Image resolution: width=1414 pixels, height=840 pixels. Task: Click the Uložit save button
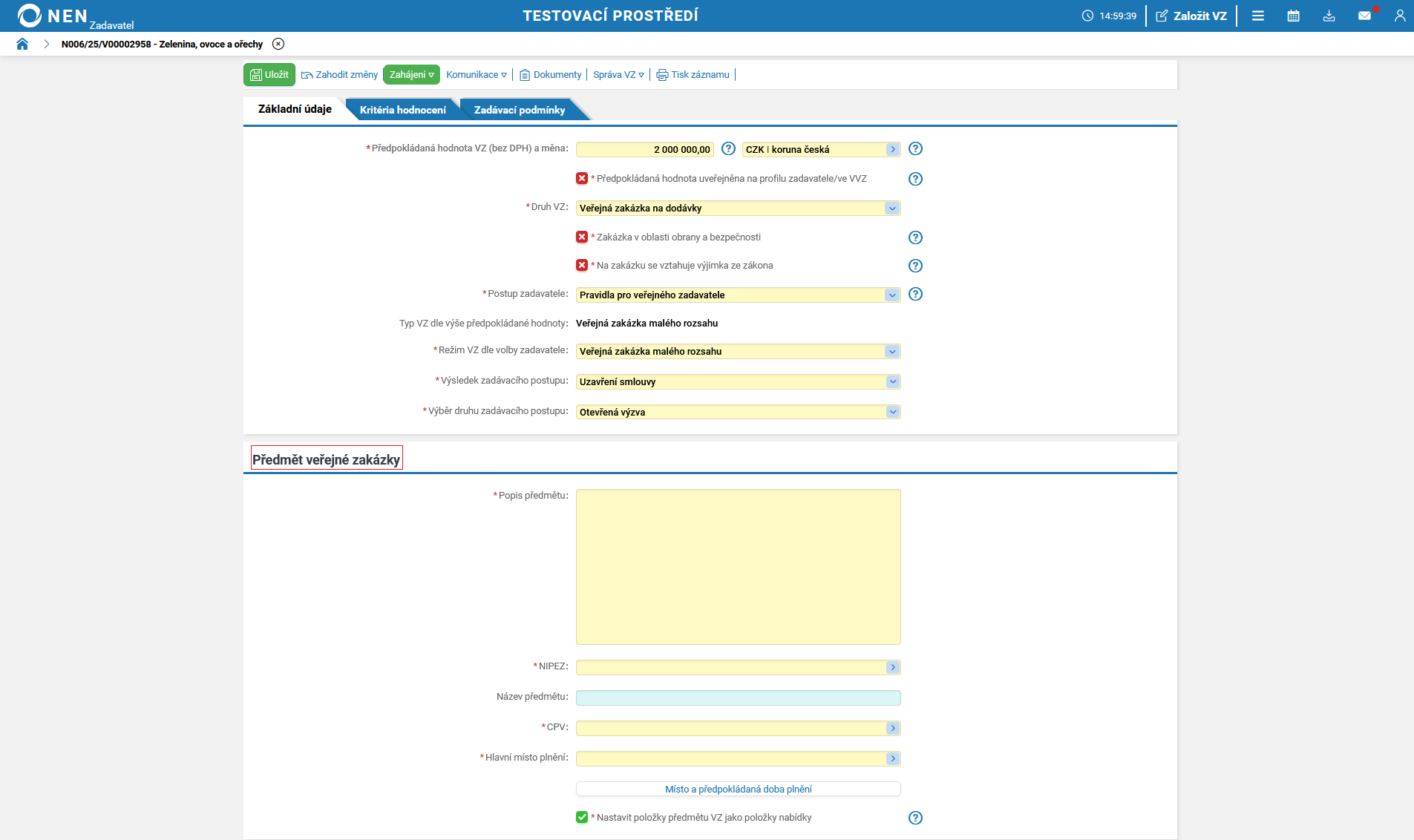pos(269,75)
